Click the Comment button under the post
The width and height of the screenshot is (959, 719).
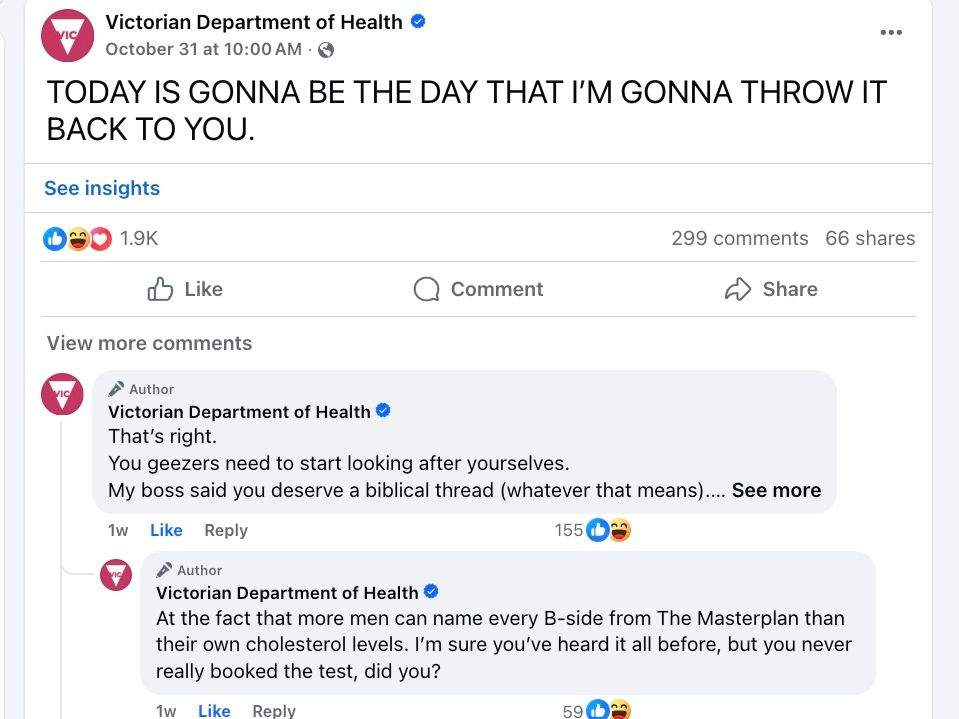tap(478, 289)
